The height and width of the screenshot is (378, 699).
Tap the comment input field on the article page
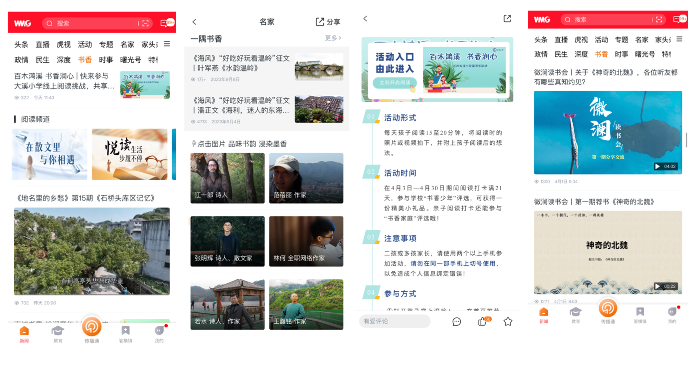click(x=395, y=321)
